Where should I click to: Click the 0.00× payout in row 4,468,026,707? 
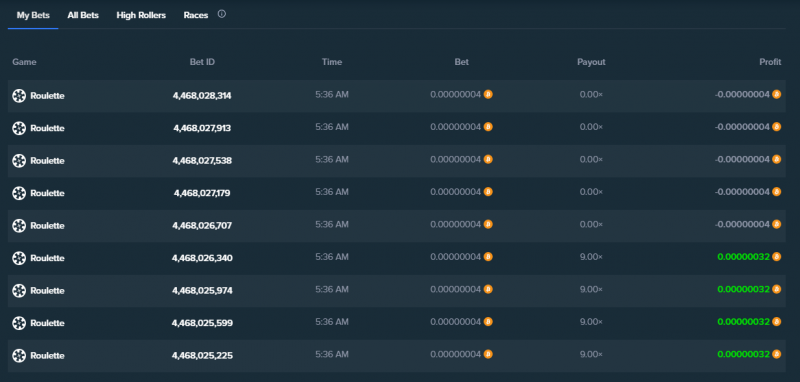591,224
